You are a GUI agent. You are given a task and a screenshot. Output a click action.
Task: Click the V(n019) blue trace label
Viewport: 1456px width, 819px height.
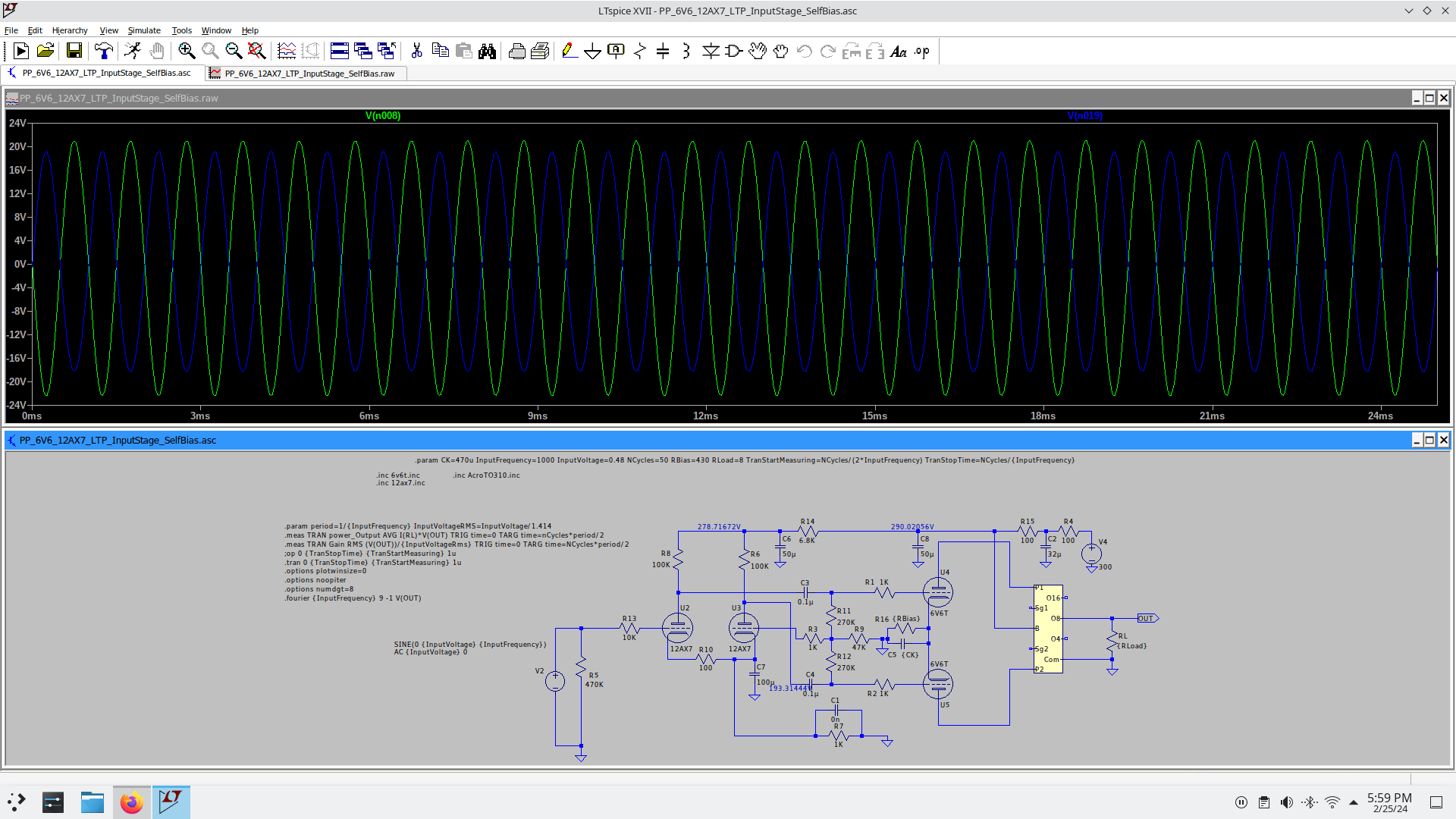coord(1085,115)
